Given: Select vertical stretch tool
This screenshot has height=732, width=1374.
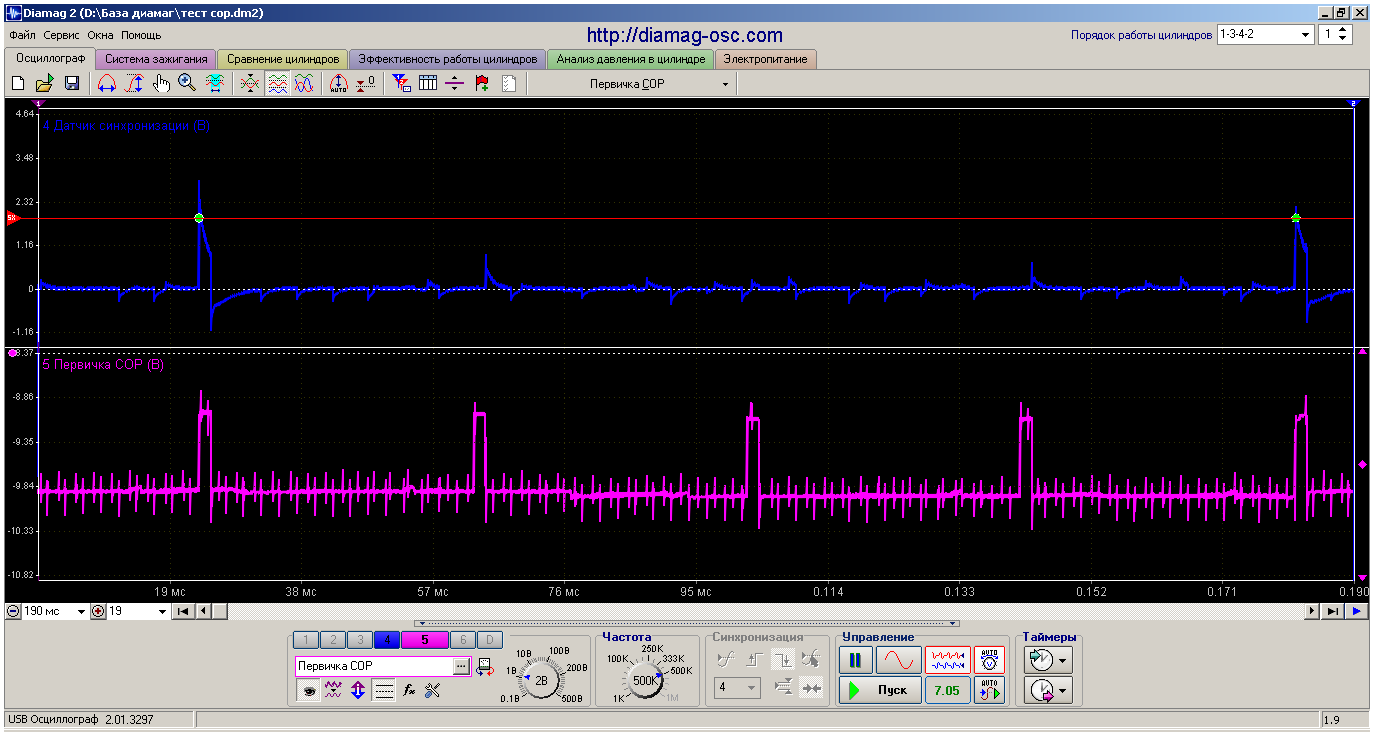Looking at the screenshot, I should click(x=134, y=84).
